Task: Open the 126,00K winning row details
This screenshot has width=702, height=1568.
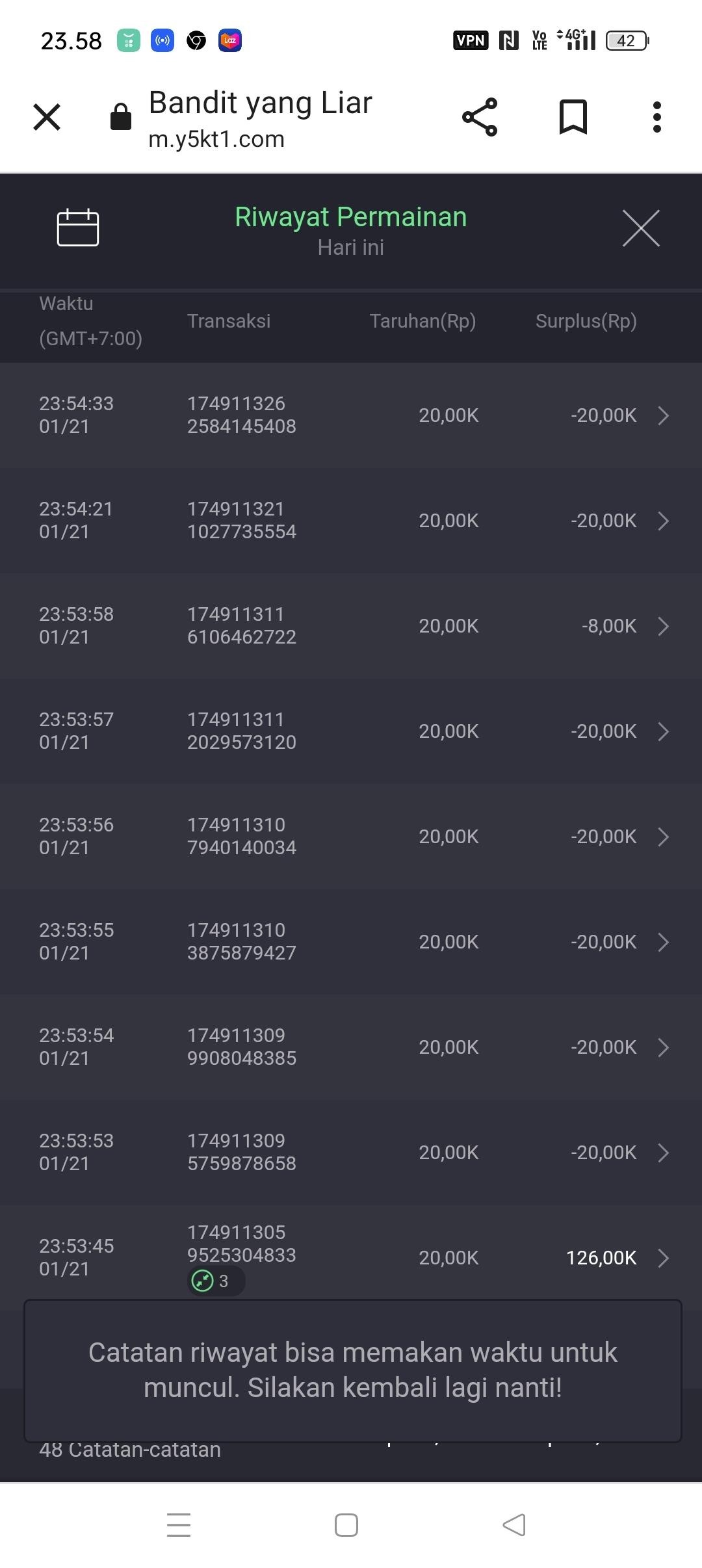Action: (662, 1258)
